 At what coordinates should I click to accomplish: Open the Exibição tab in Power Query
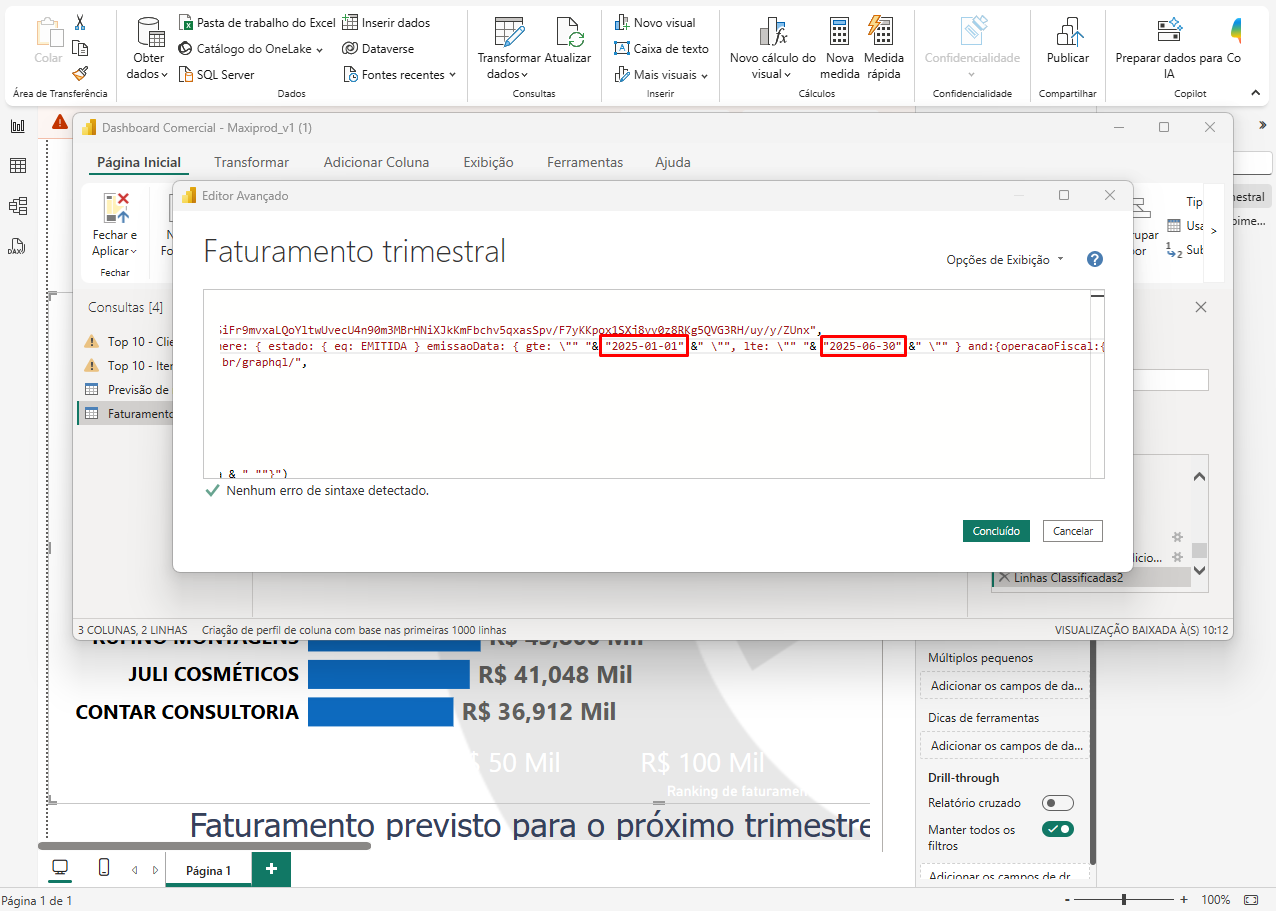tap(488, 162)
